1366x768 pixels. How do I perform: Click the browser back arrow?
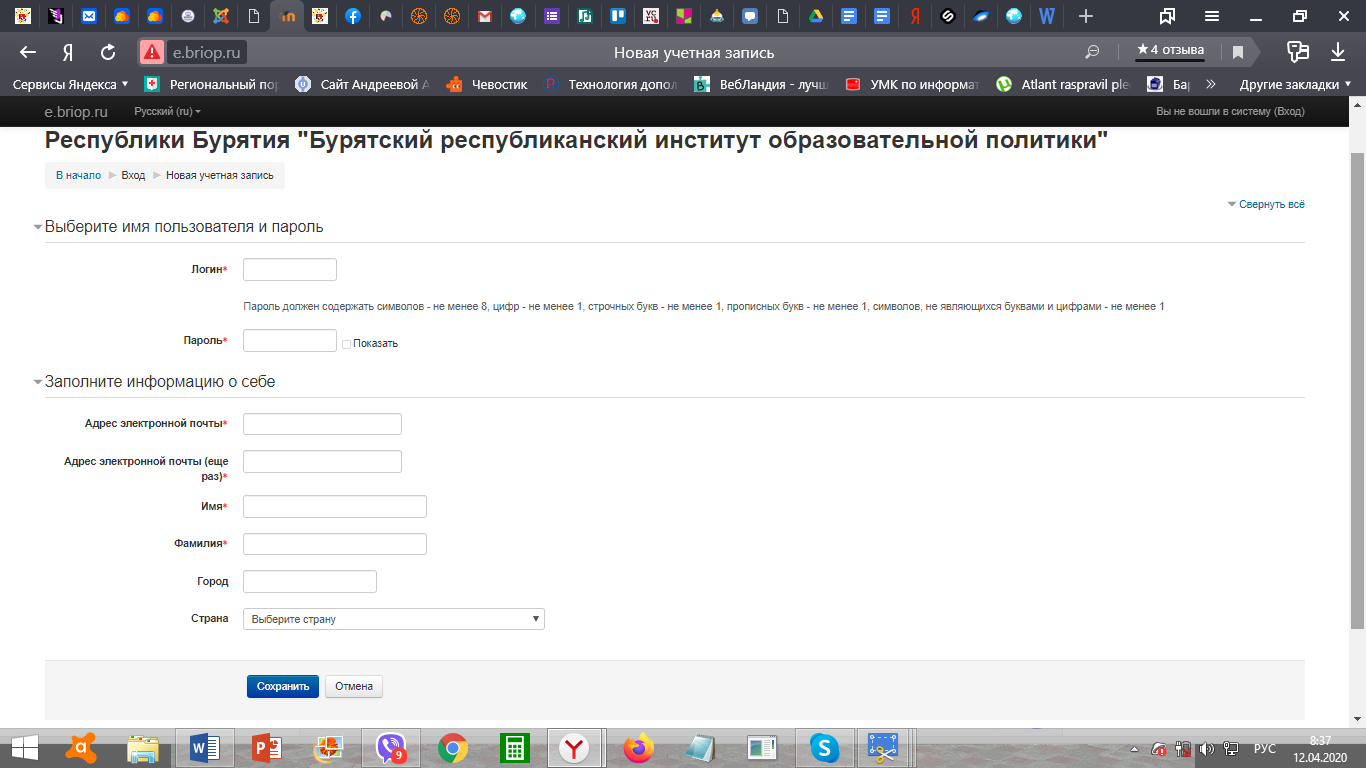pyautogui.click(x=28, y=53)
